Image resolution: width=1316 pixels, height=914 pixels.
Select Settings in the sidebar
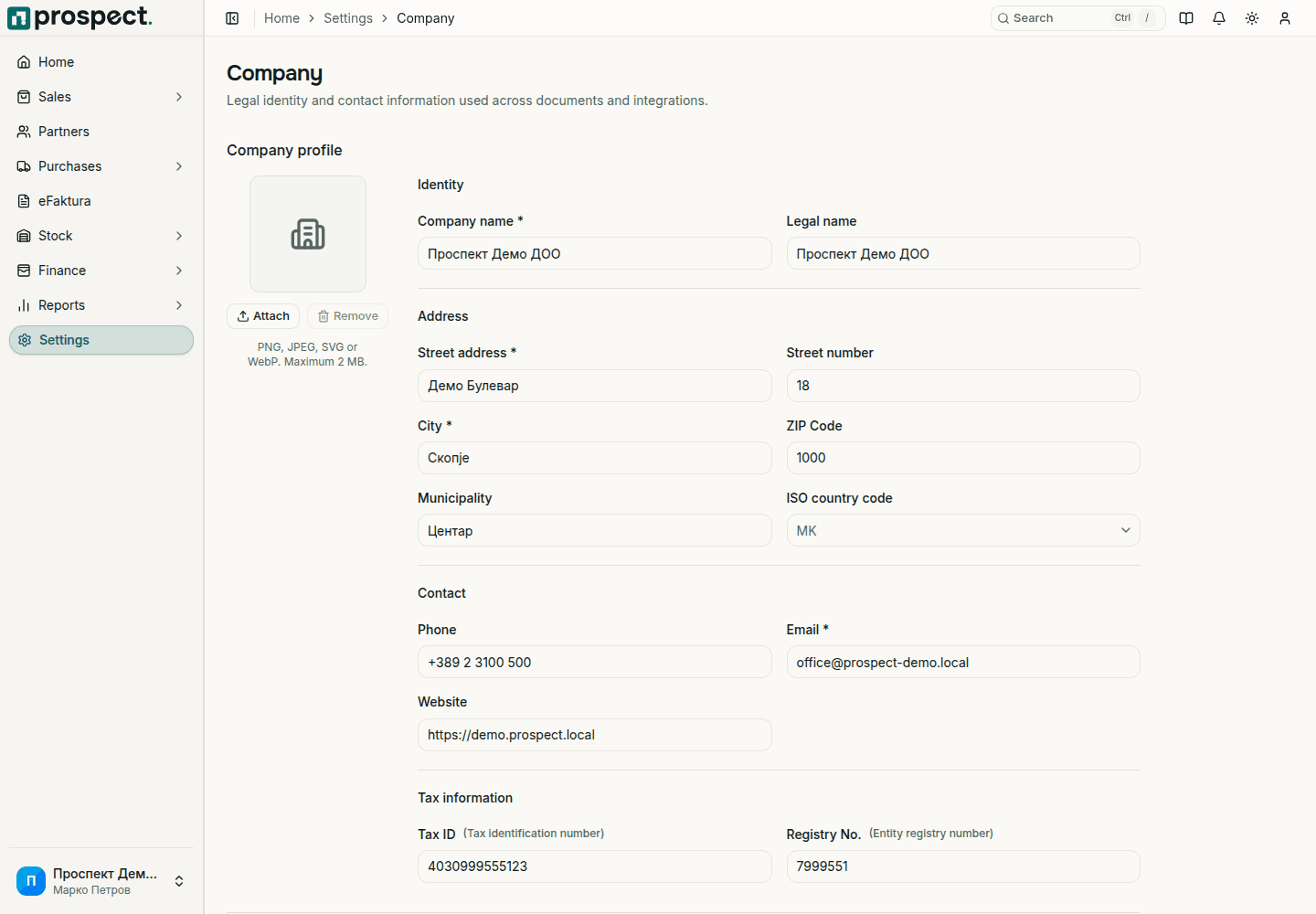click(101, 340)
